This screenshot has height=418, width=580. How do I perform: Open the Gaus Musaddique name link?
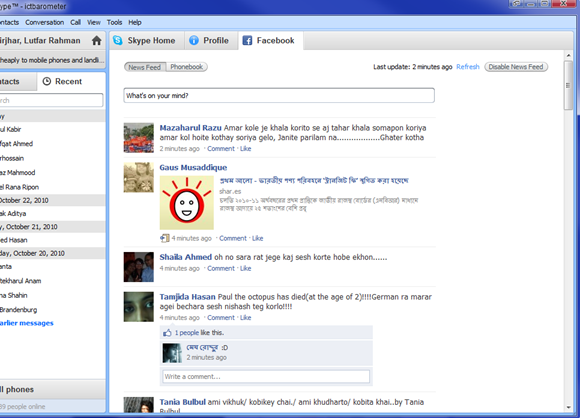[193, 168]
